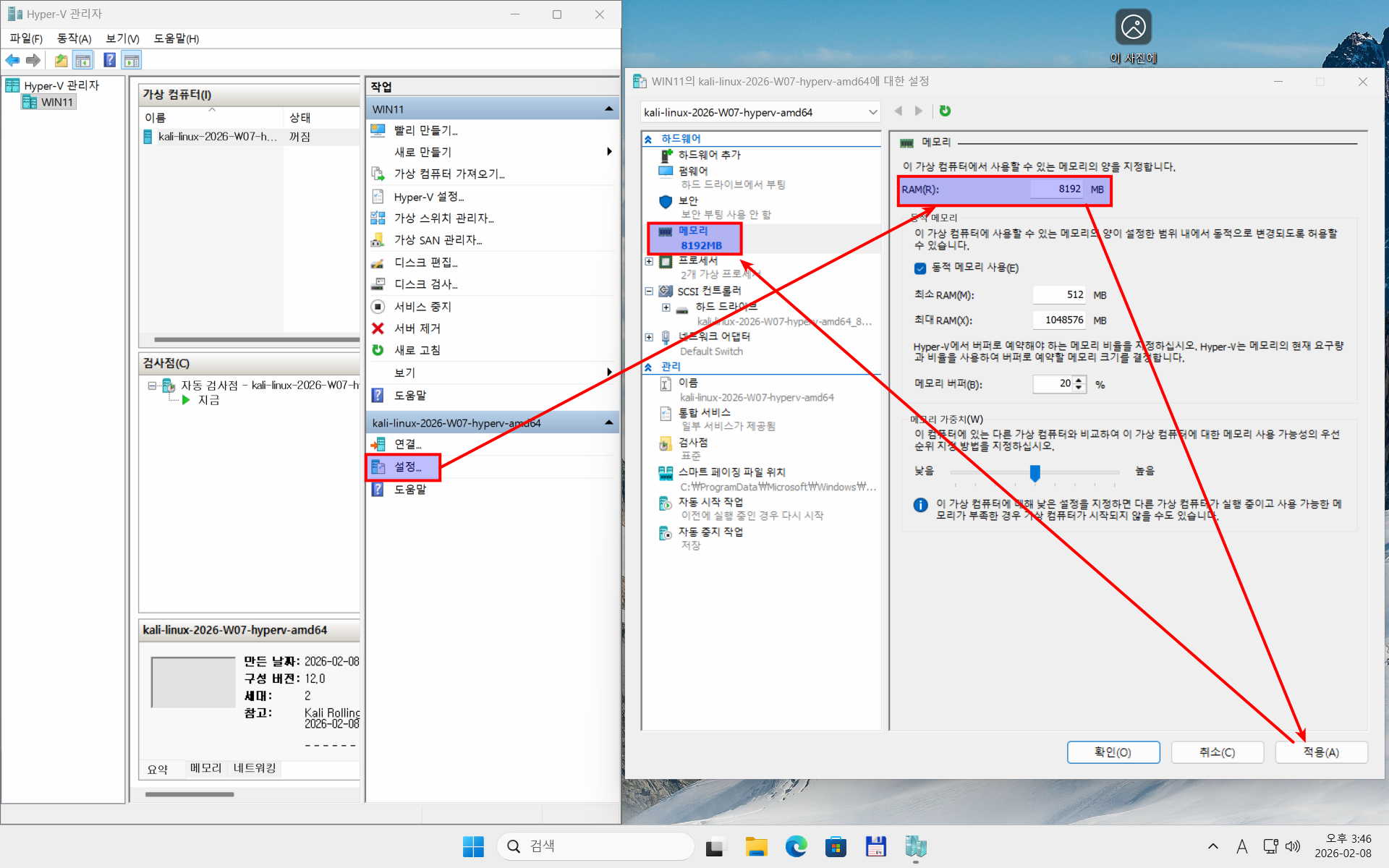
Task: Click RAM size input field
Action: (x=1057, y=189)
